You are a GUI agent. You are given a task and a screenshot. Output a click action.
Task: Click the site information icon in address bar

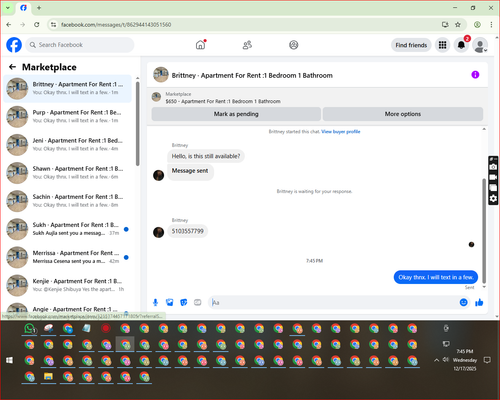(53, 25)
